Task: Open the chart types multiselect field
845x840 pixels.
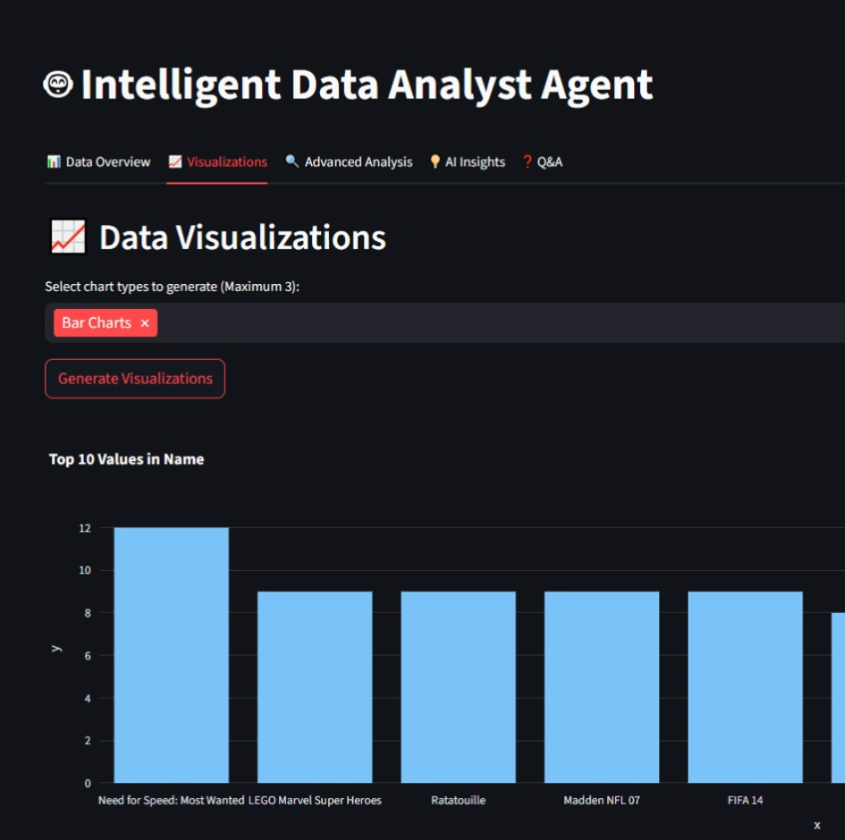Action: (500, 323)
